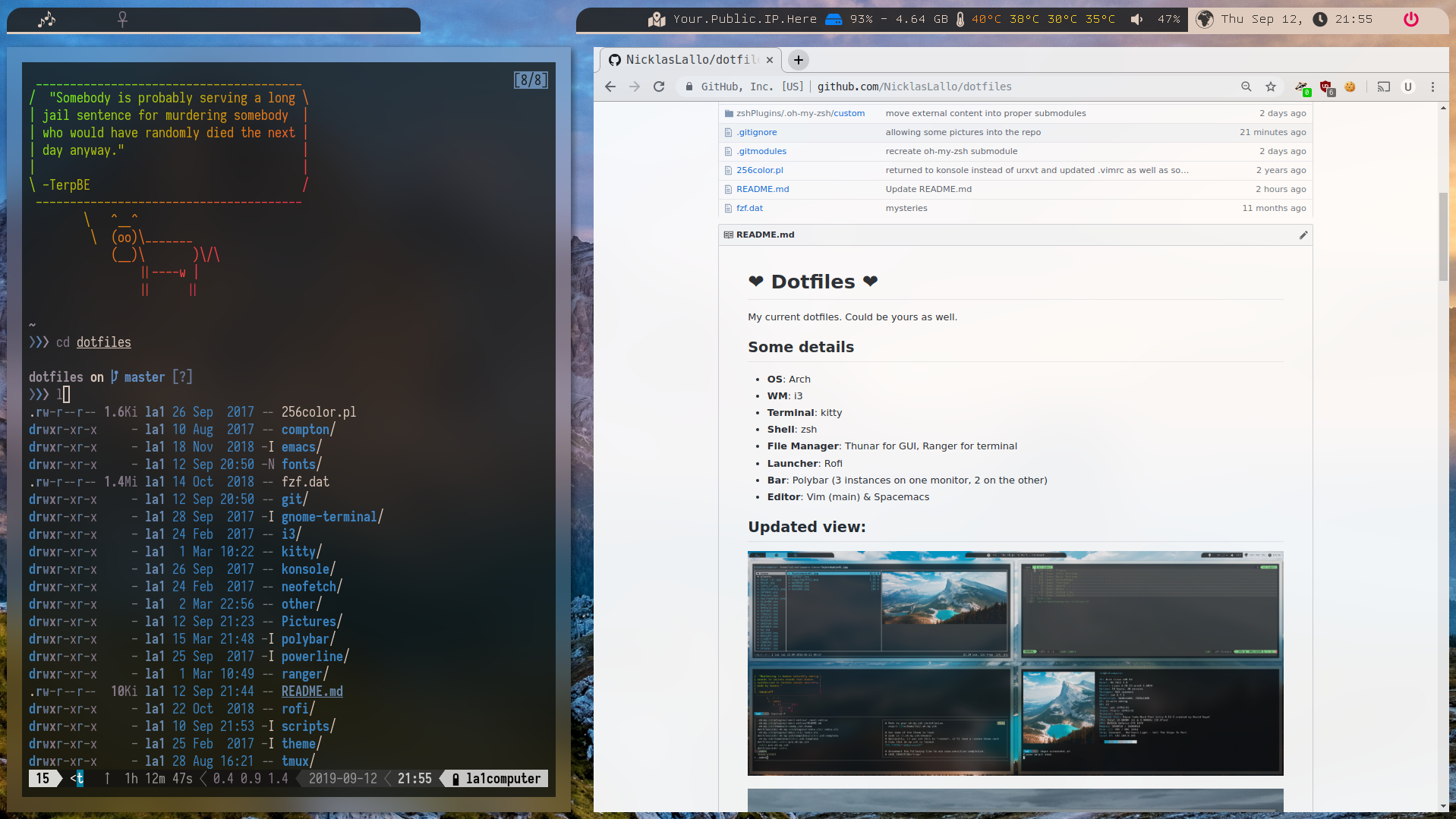The height and width of the screenshot is (819, 1456).
Task: Go forward with the browser forward arrow
Action: point(635,87)
